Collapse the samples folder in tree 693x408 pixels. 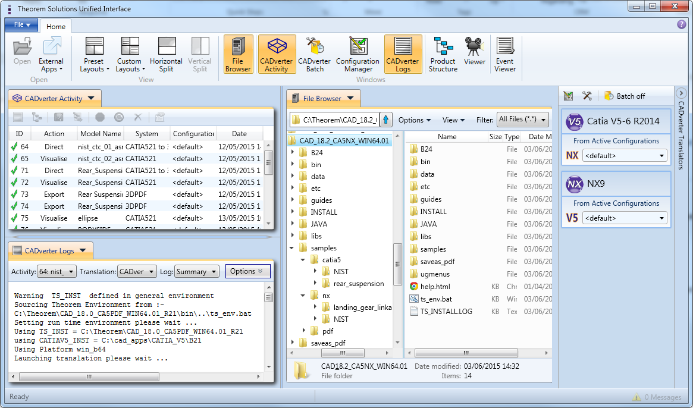pos(293,248)
